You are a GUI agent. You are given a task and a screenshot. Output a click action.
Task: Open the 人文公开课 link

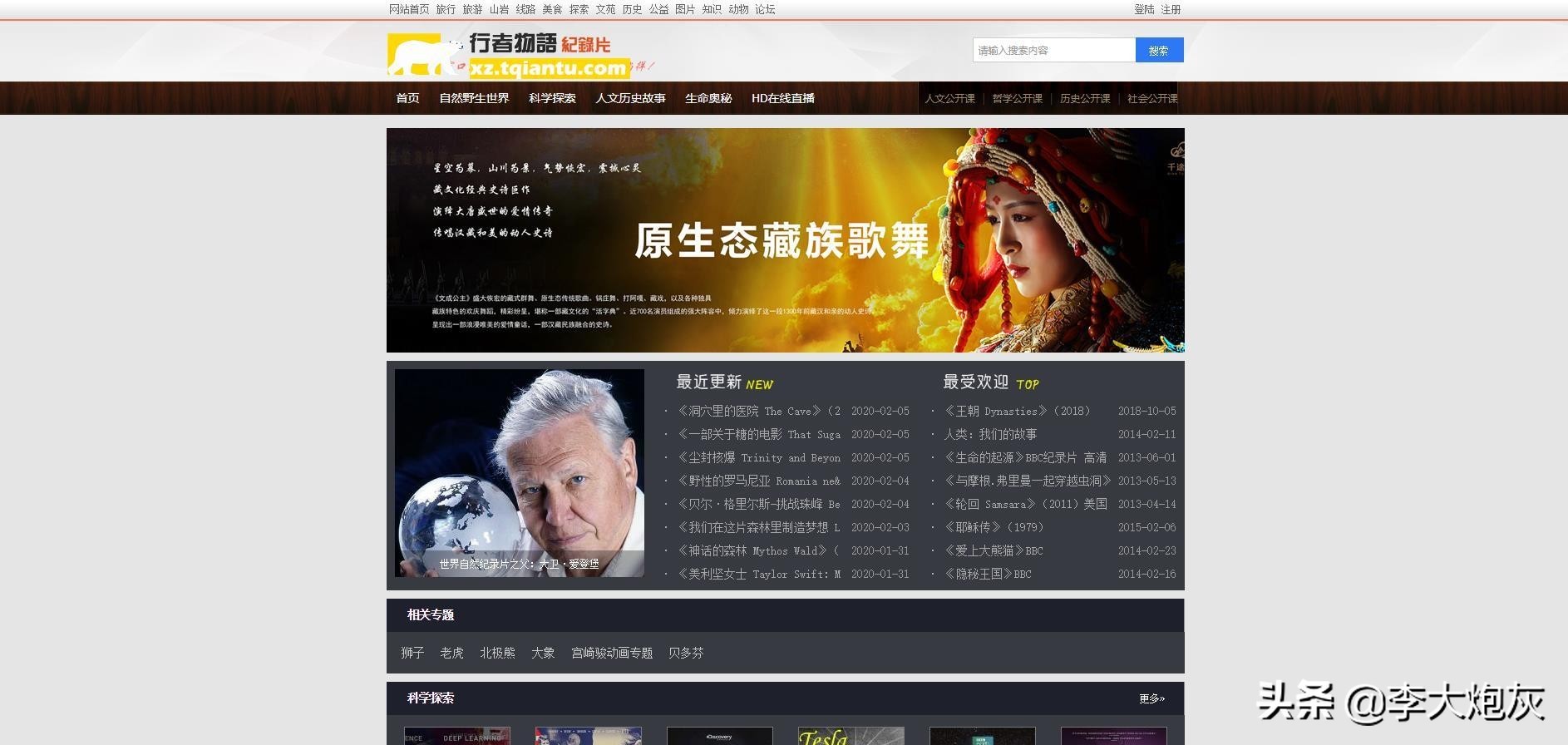pos(949,98)
